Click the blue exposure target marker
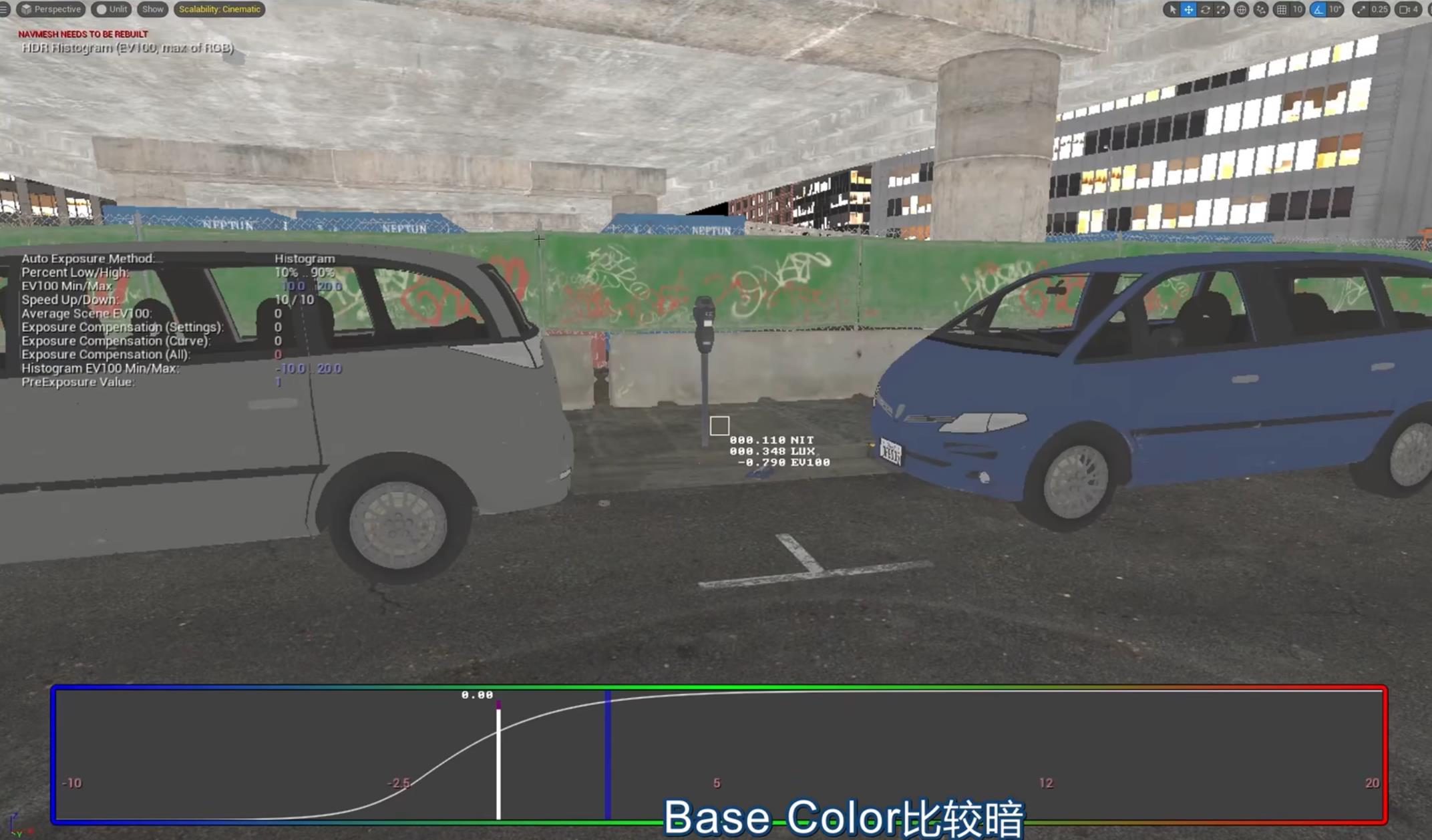The image size is (1432, 840). tap(608, 756)
